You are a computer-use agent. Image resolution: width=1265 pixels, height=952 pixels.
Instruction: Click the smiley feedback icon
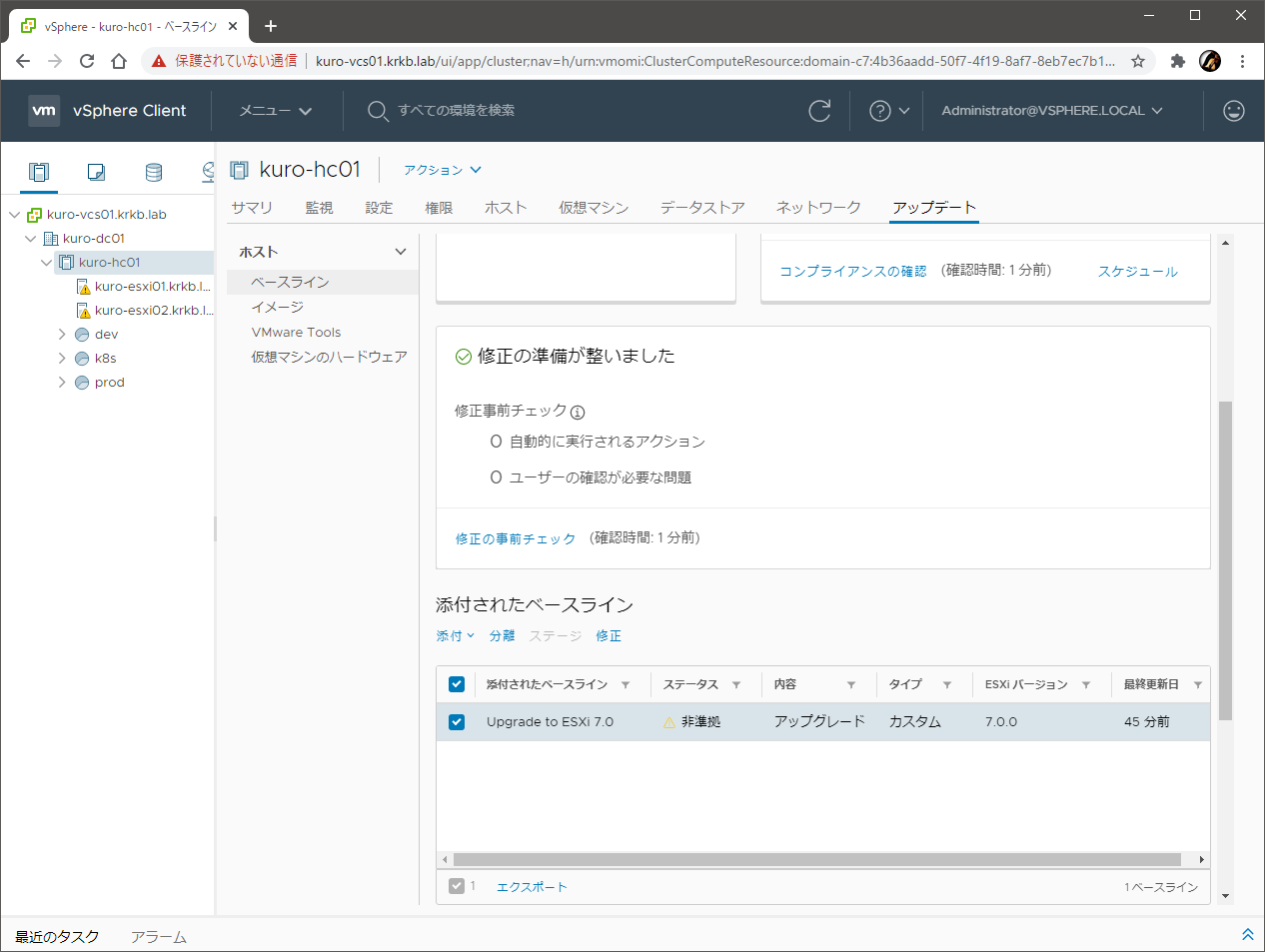click(x=1234, y=111)
